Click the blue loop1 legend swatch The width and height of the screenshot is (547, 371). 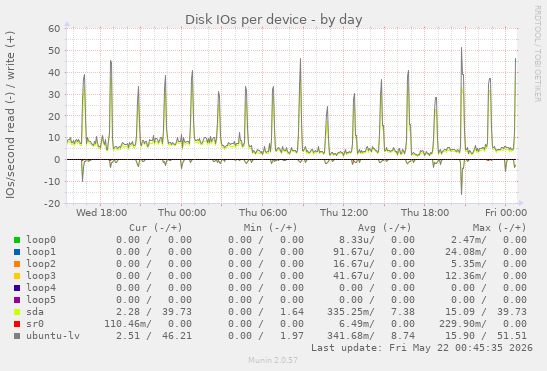coord(17,252)
